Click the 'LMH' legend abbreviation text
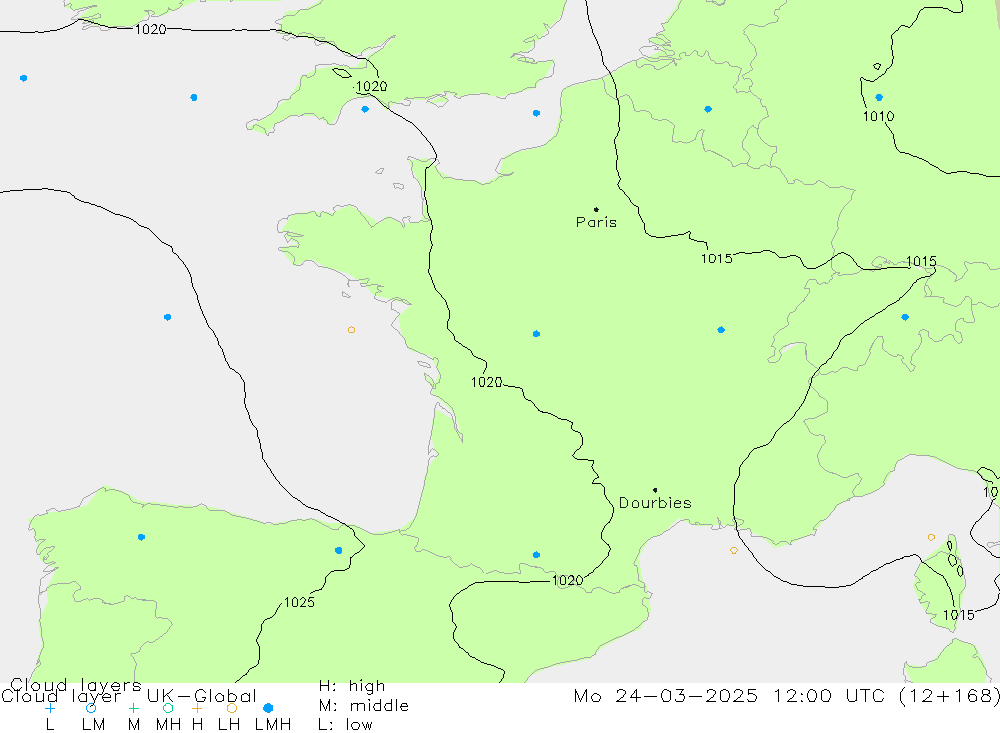Screen dimensions: 1000x733 (x=273, y=725)
